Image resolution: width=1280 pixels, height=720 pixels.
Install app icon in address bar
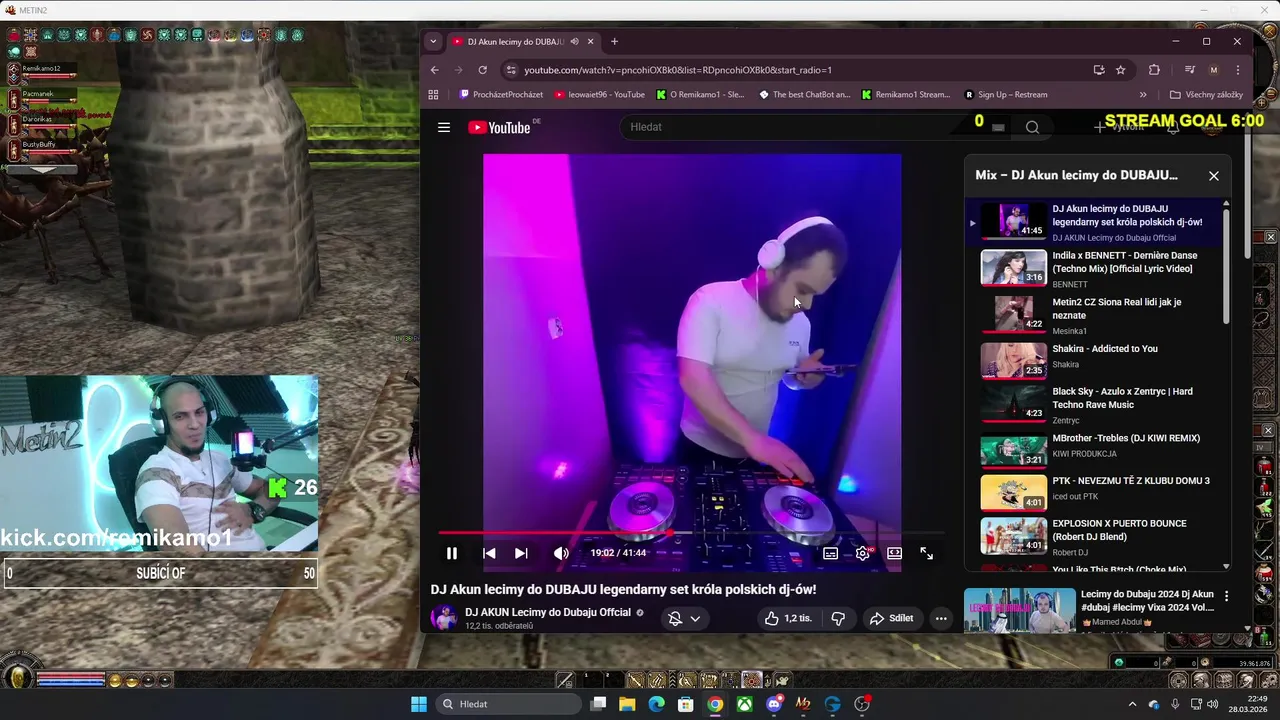click(1098, 70)
